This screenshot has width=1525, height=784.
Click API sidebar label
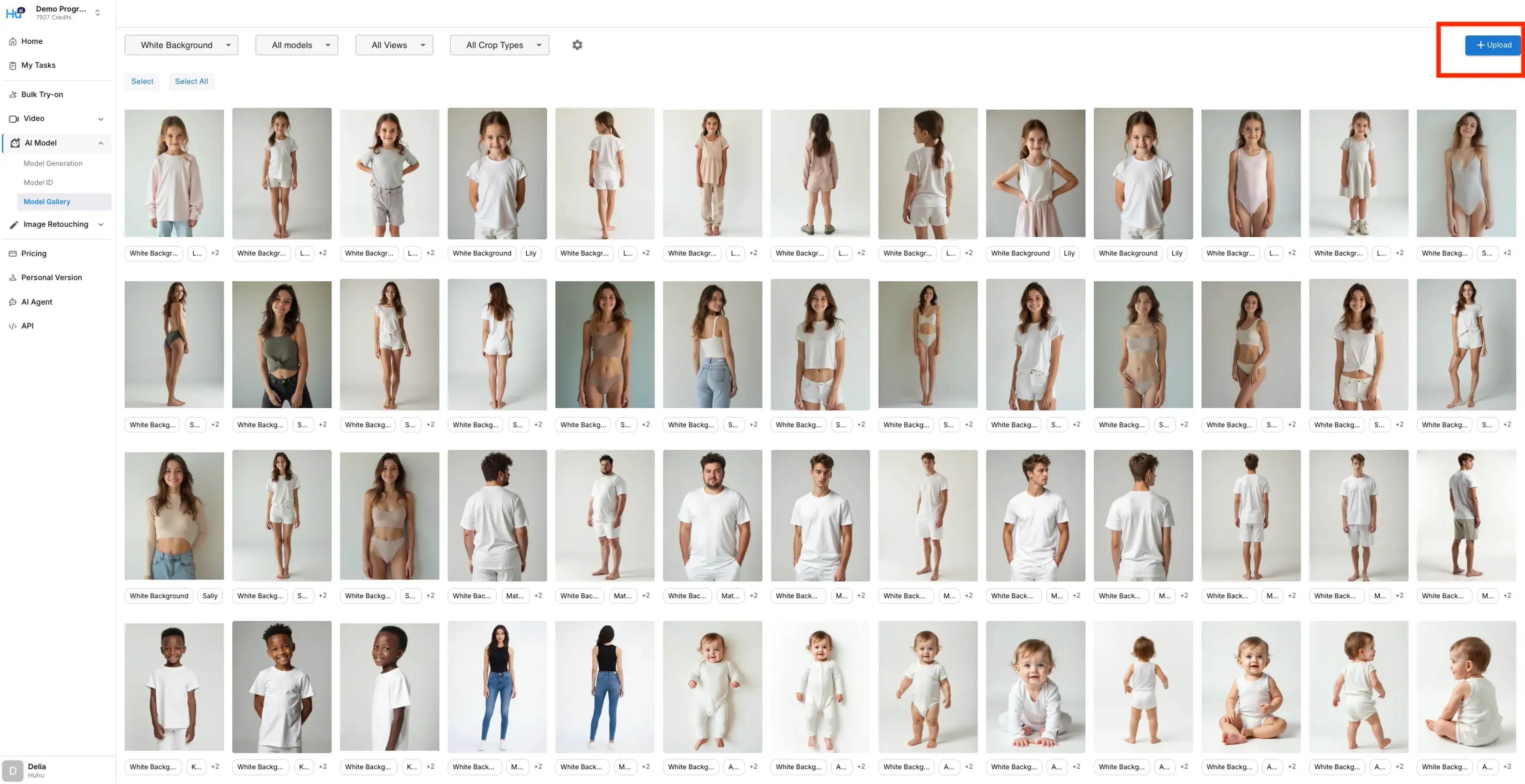pyautogui.click(x=27, y=327)
